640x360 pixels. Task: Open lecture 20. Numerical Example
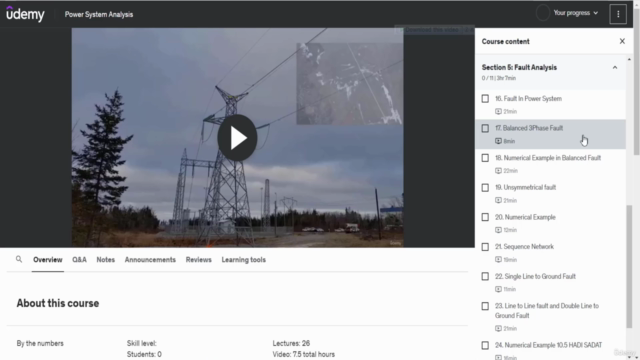pos(550,223)
